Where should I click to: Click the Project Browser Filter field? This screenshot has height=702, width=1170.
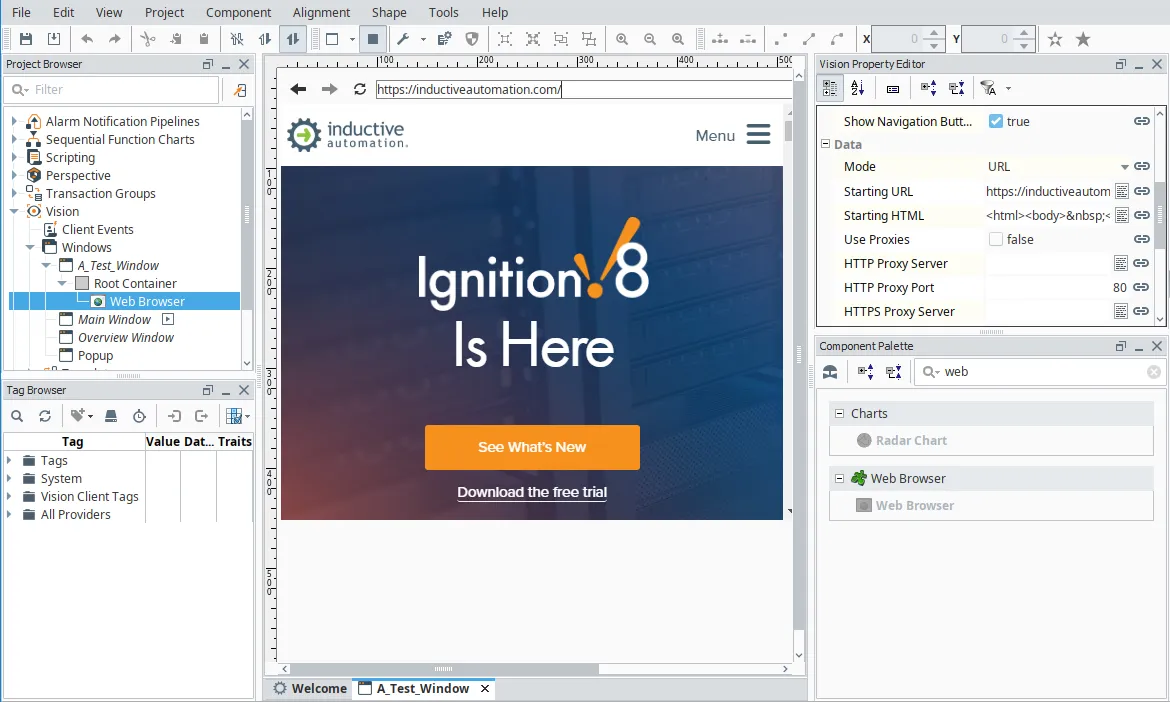click(112, 90)
